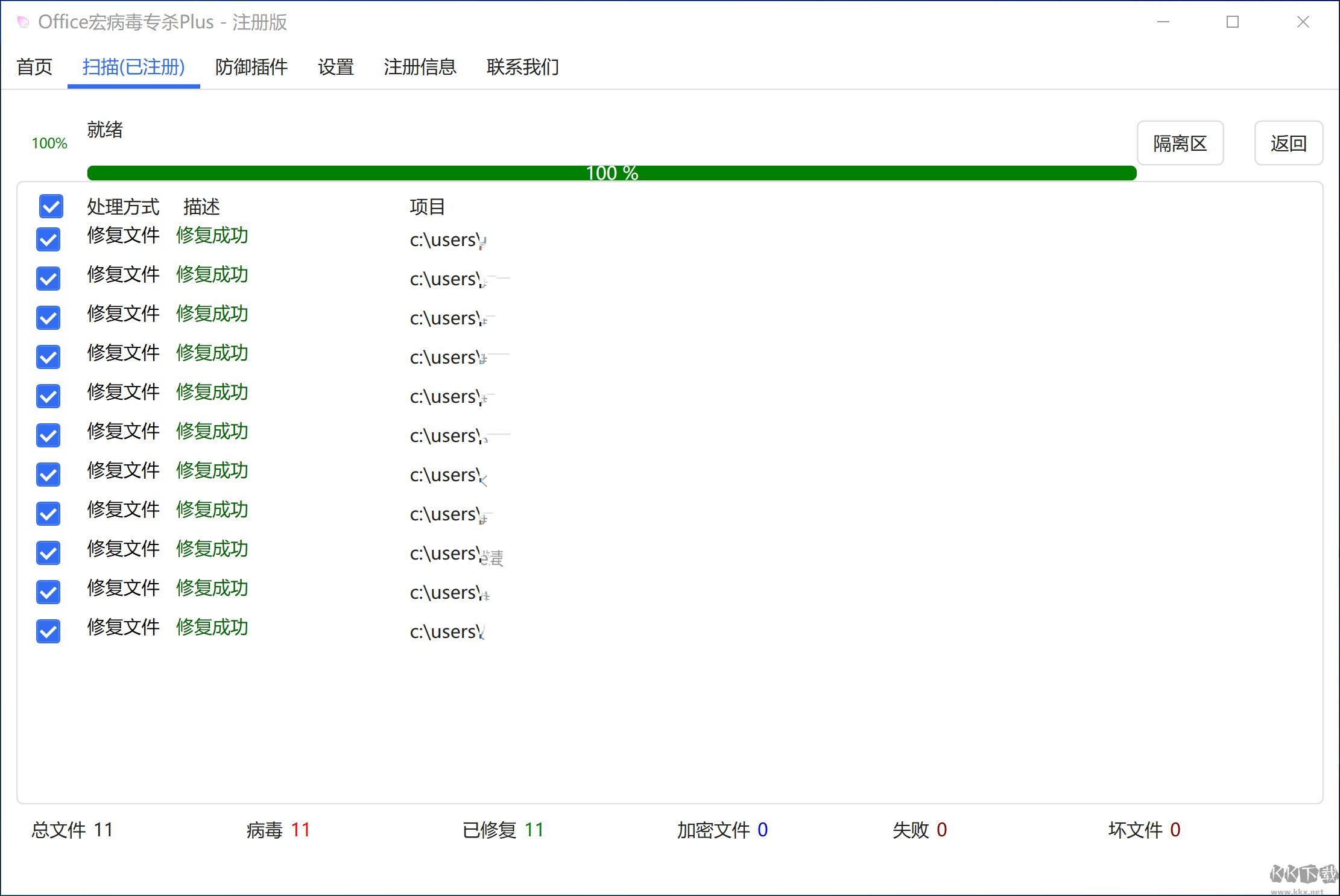This screenshot has width=1340, height=896.
Task: Uncheck the last 修复文件 row checkbox
Action: (48, 631)
